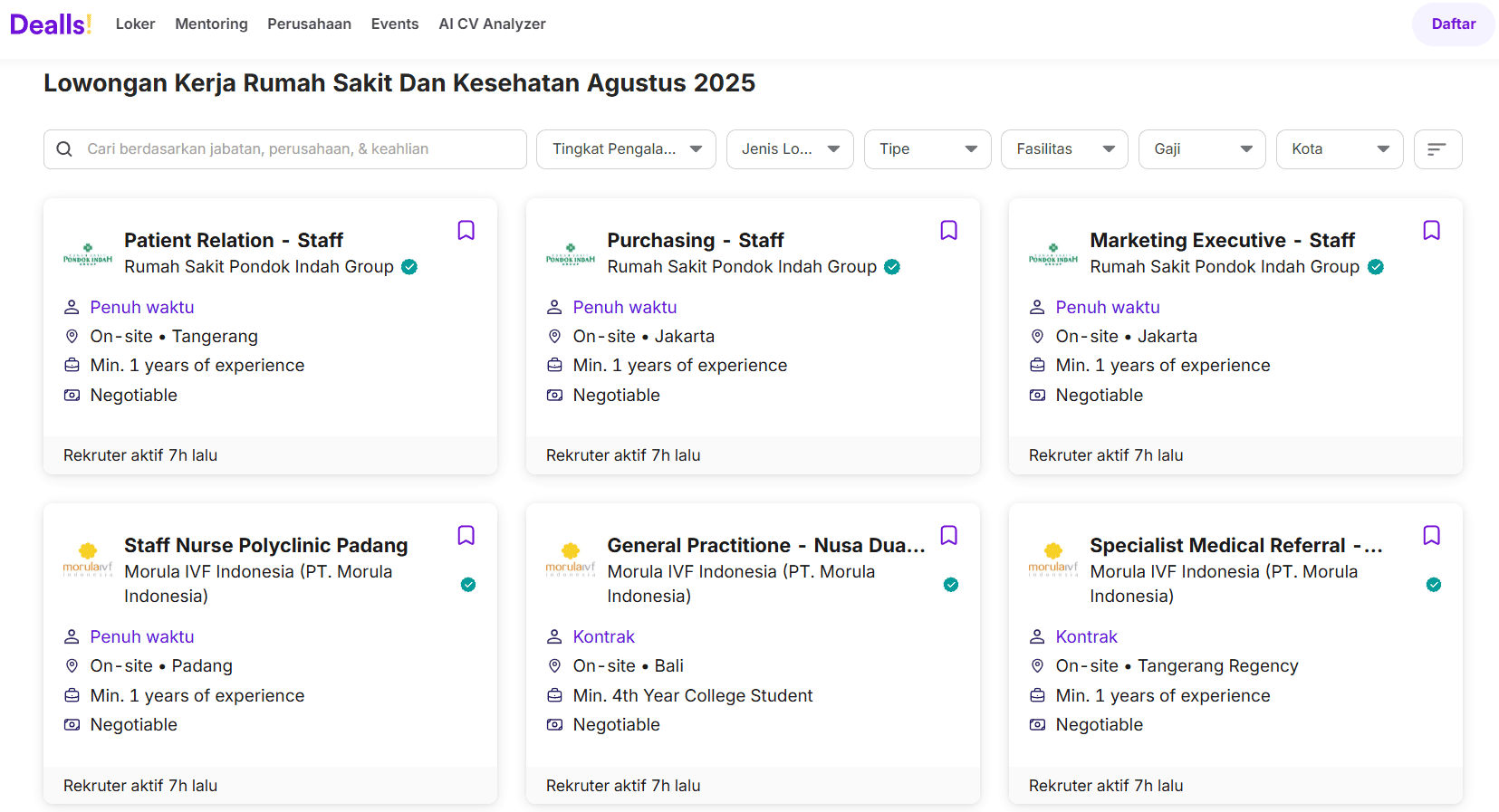This screenshot has height=812, width=1499.
Task: Open the Specialist Medical Referral job title
Action: pos(1236,546)
